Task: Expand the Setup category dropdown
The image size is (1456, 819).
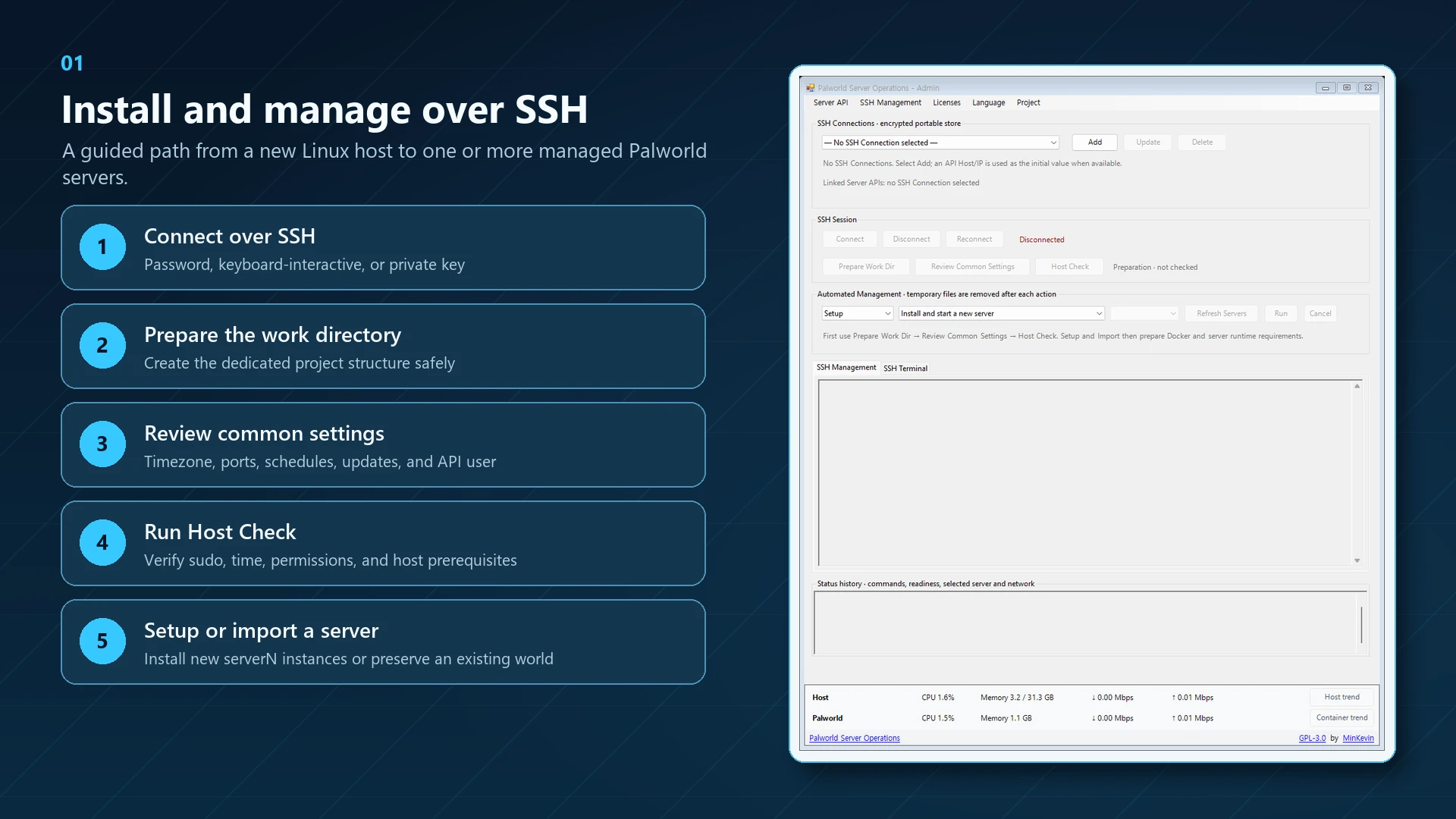Action: coord(858,314)
